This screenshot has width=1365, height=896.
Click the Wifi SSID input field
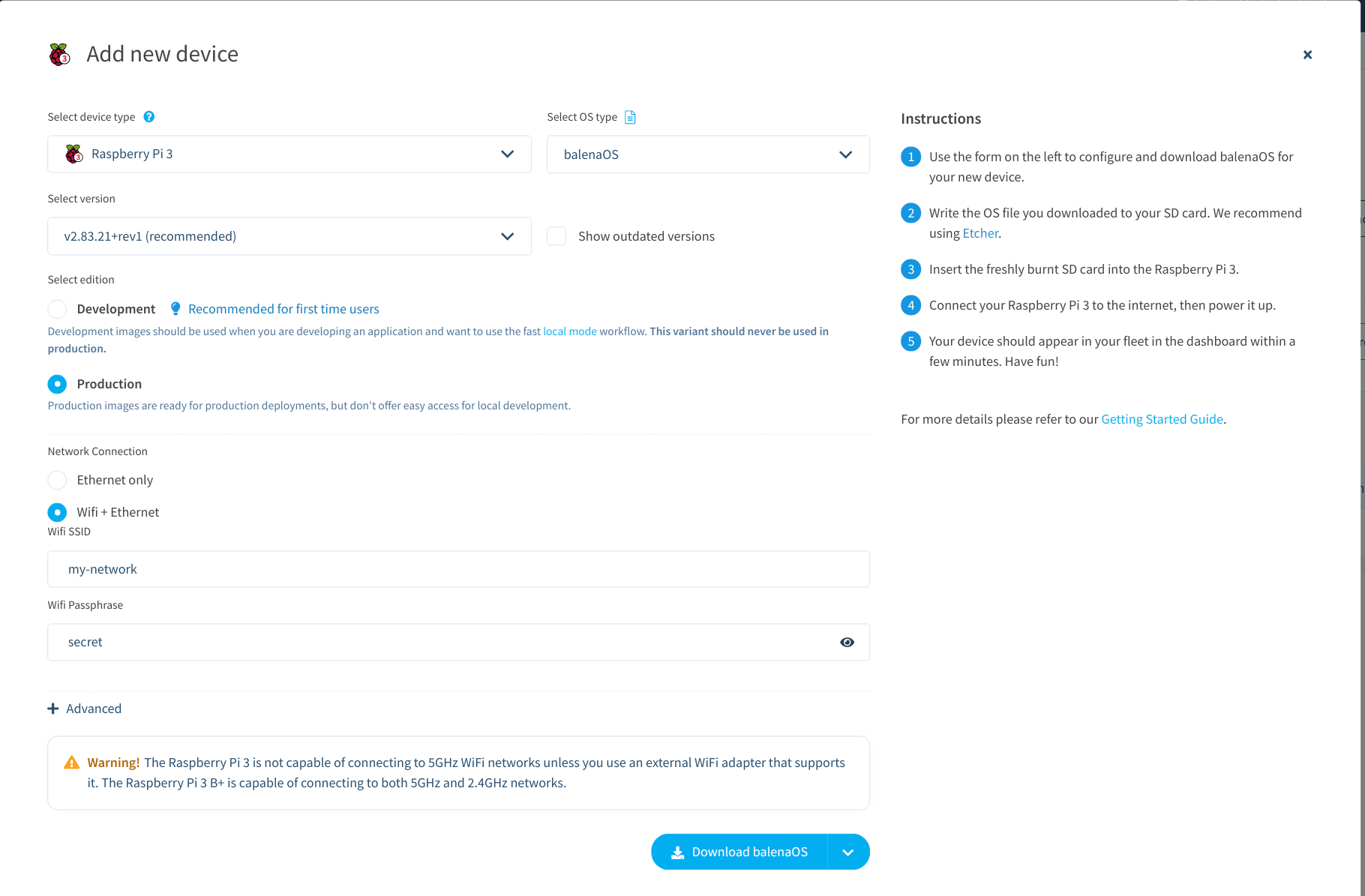[458, 569]
